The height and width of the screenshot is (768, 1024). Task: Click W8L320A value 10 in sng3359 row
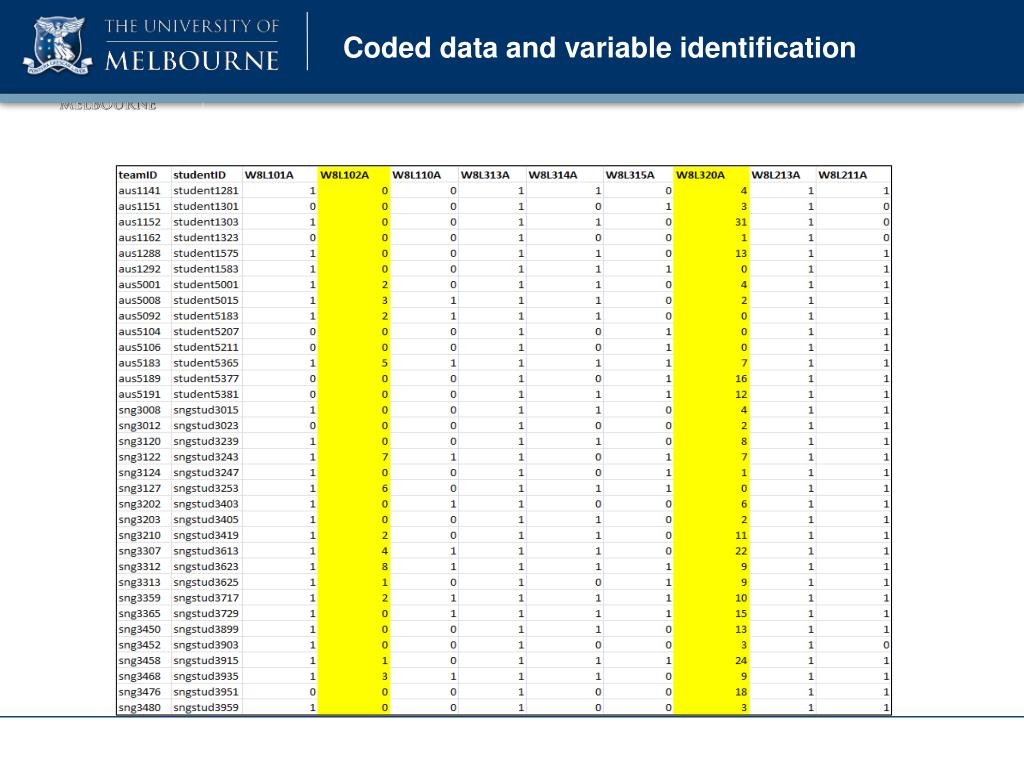(741, 598)
